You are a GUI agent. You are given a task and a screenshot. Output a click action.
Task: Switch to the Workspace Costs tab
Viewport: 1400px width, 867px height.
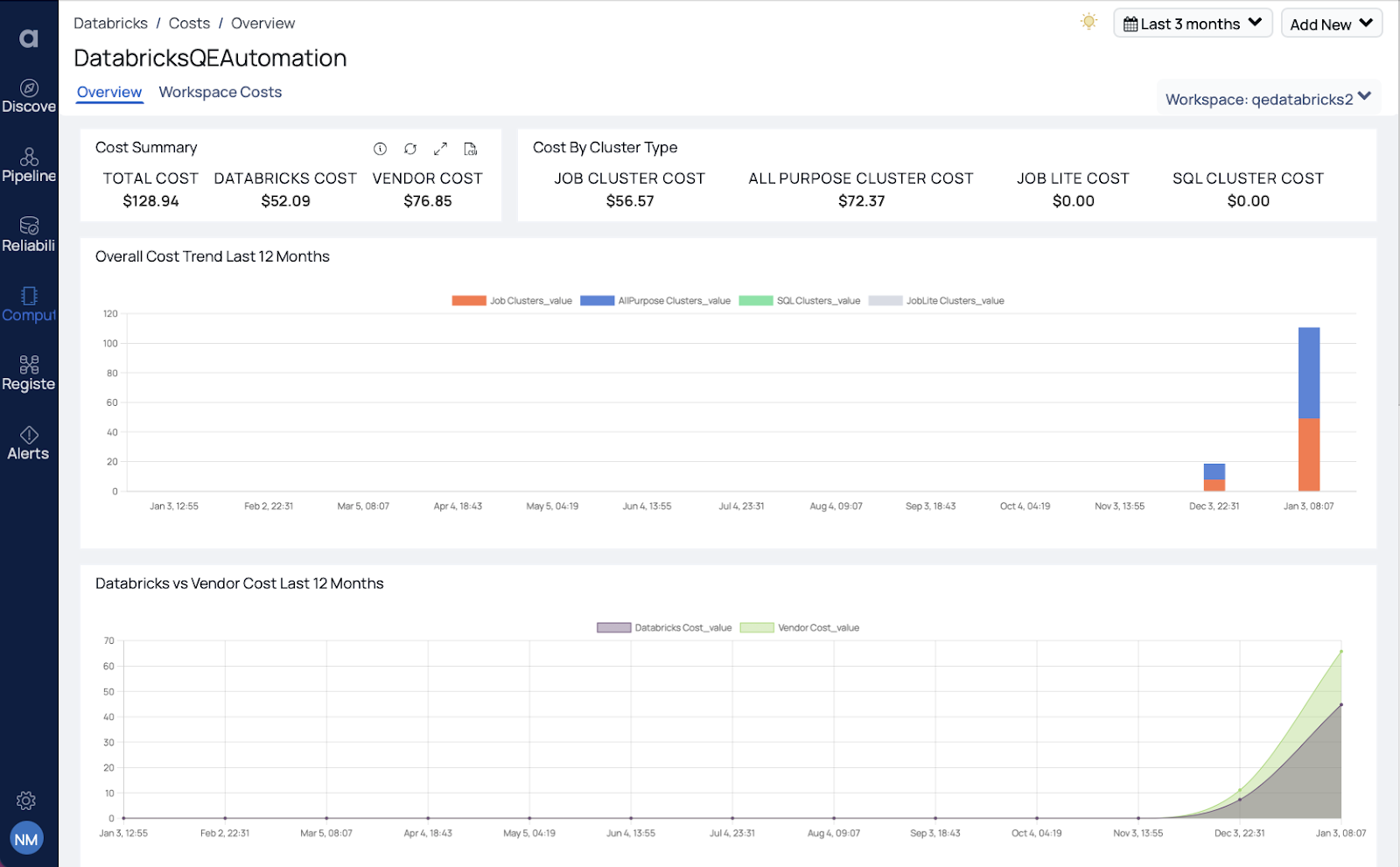click(220, 92)
